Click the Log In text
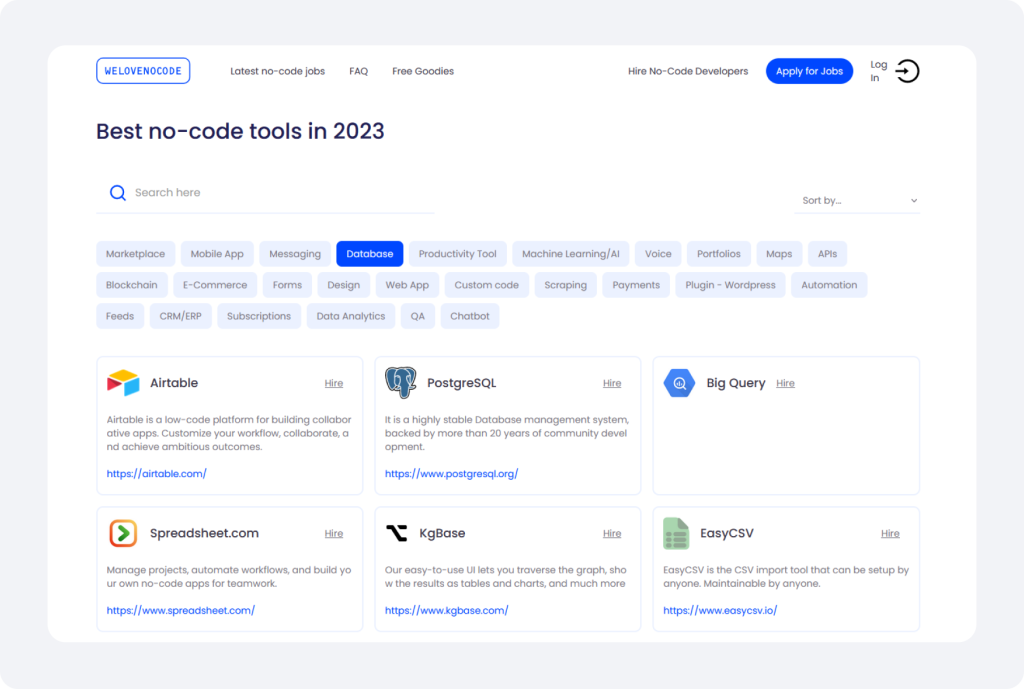1024x689 pixels. tap(879, 71)
